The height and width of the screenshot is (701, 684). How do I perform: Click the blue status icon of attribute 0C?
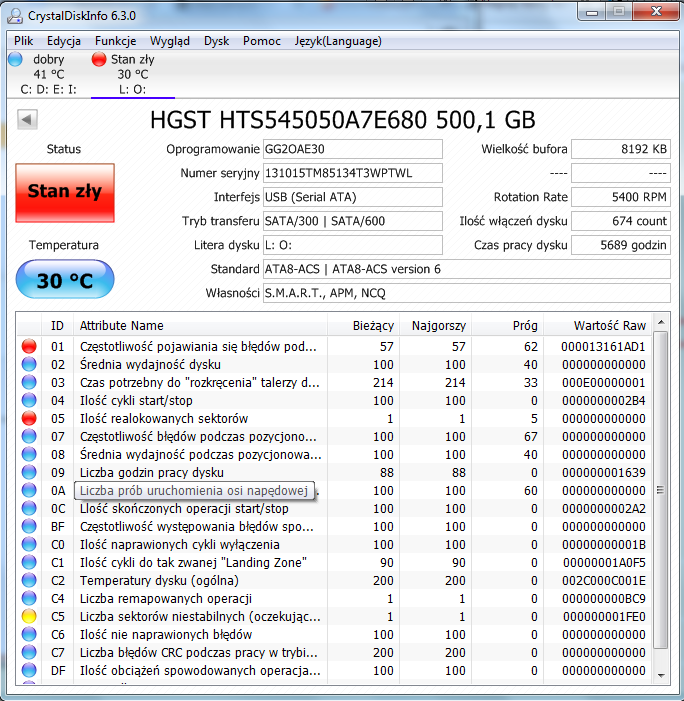tap(29, 508)
